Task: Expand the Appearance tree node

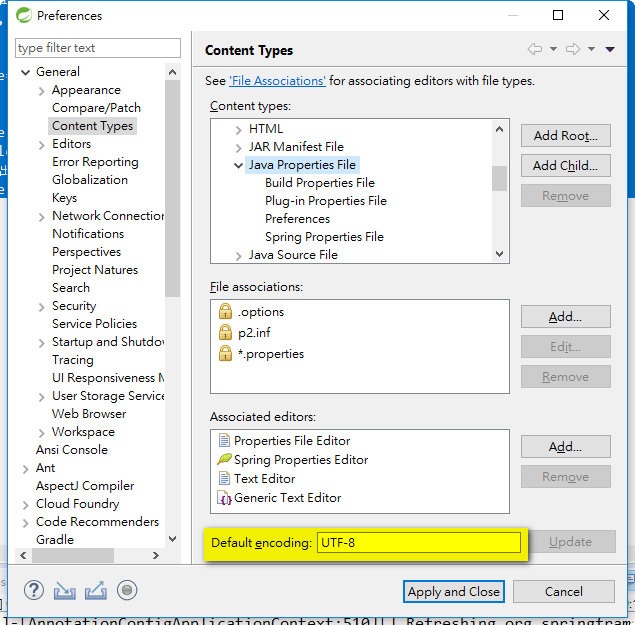Action: pos(41,91)
